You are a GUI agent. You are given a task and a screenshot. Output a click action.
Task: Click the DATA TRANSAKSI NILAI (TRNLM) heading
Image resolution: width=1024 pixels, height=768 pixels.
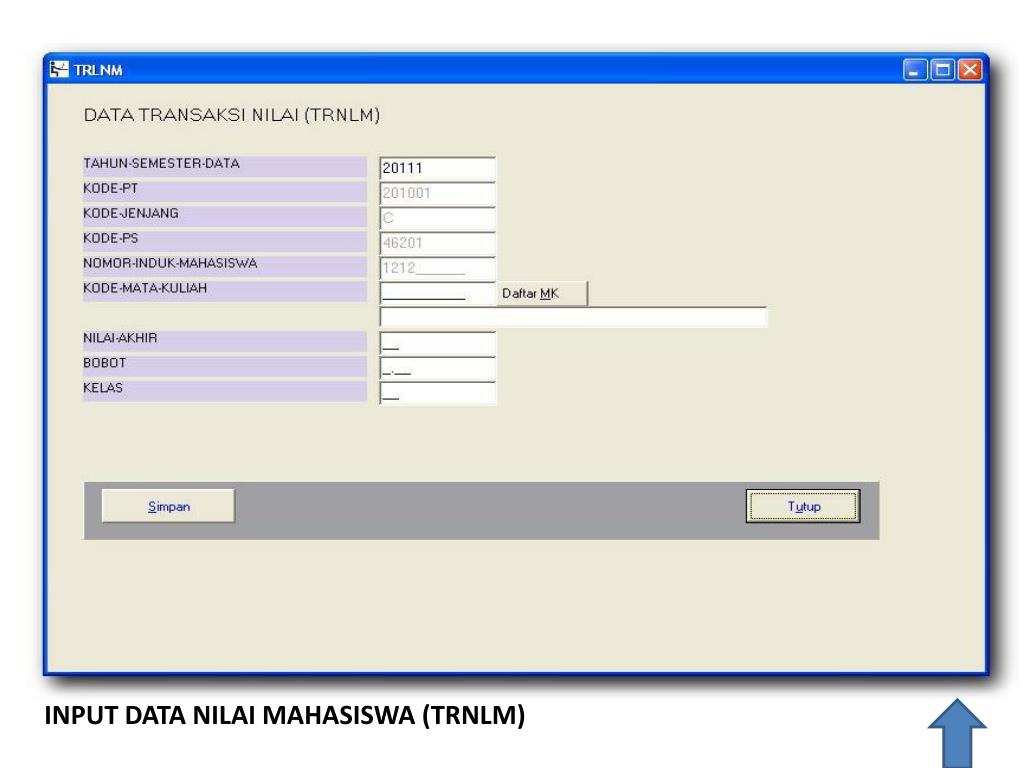click(x=232, y=115)
